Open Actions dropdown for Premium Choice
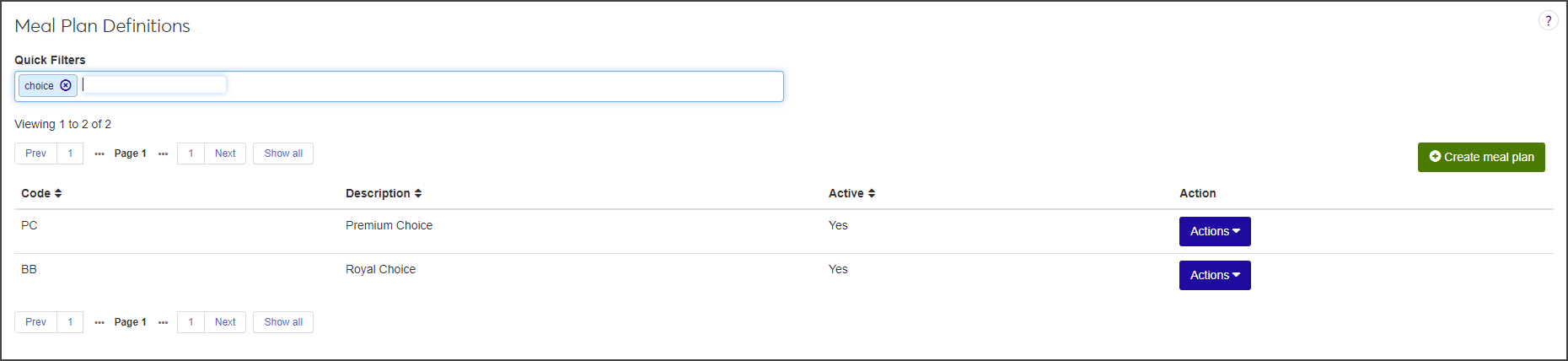 1214,231
